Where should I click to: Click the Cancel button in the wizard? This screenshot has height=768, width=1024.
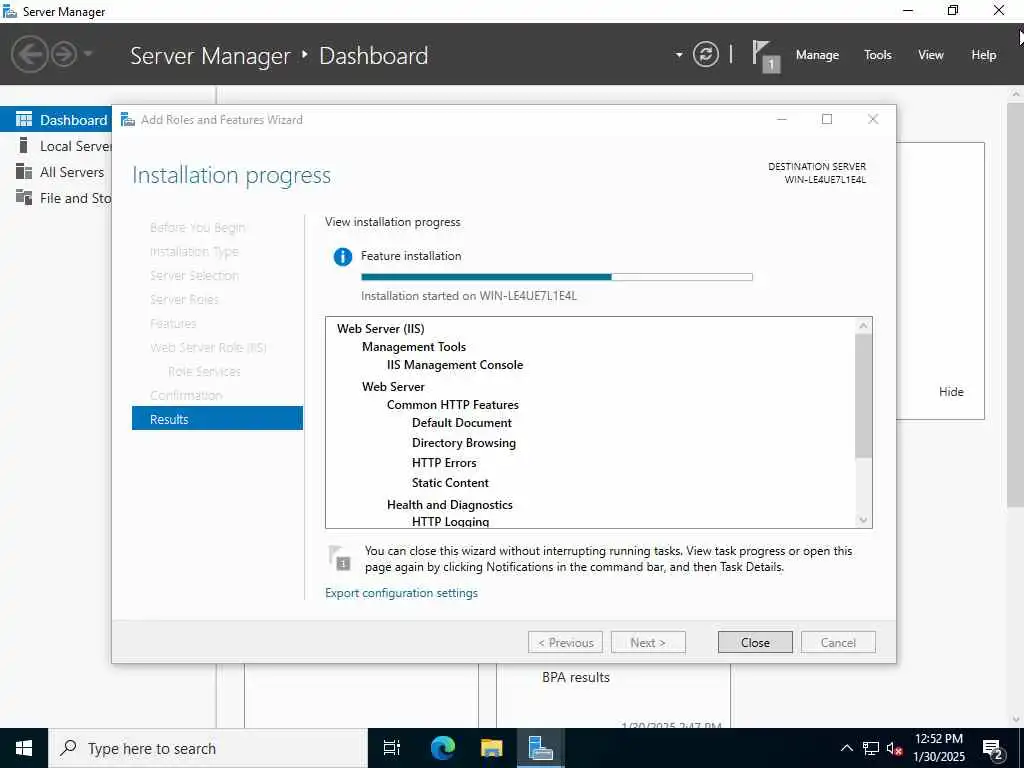[x=838, y=643]
